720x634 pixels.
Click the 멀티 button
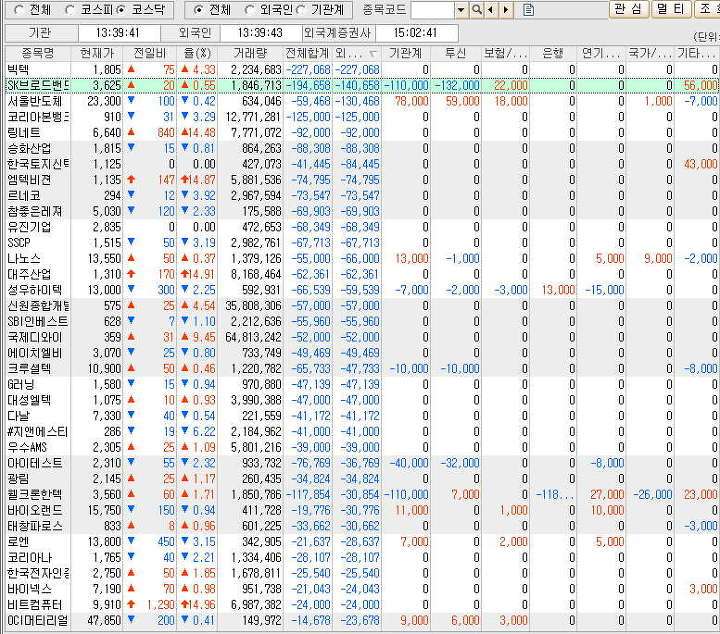point(671,9)
